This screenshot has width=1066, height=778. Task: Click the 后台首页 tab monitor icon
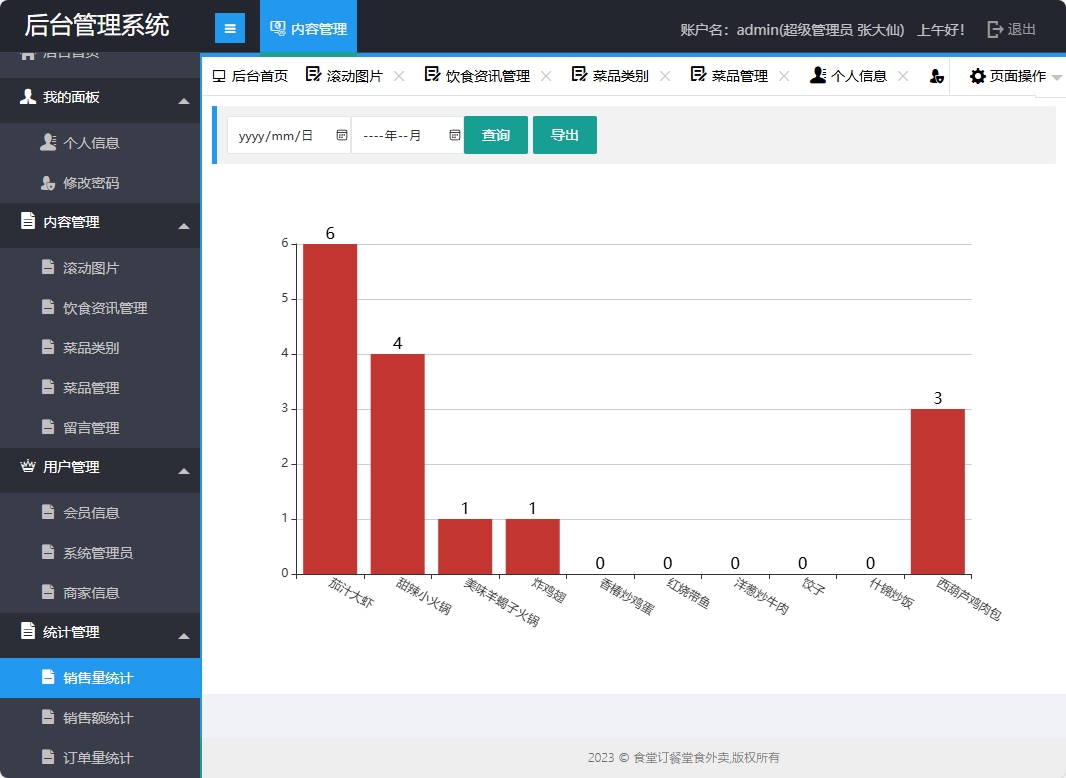tap(219, 76)
